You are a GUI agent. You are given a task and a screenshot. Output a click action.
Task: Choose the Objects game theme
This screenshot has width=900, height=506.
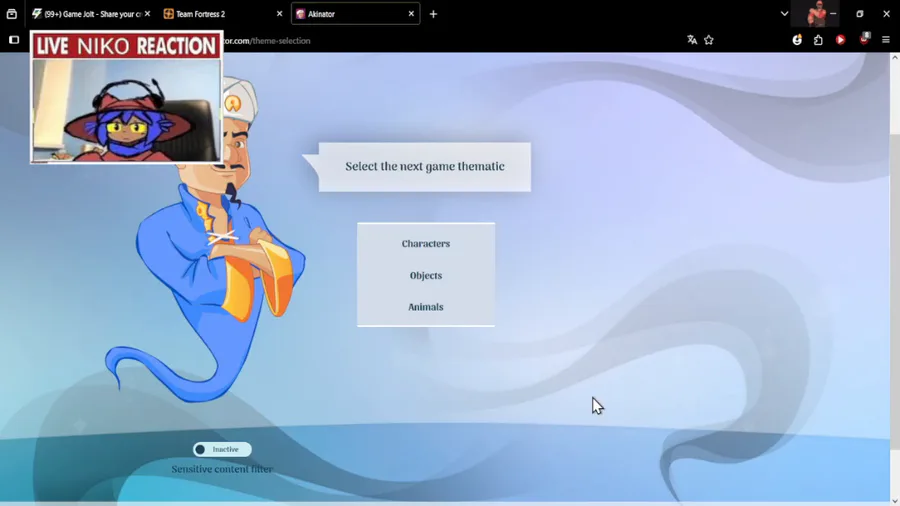[425, 275]
